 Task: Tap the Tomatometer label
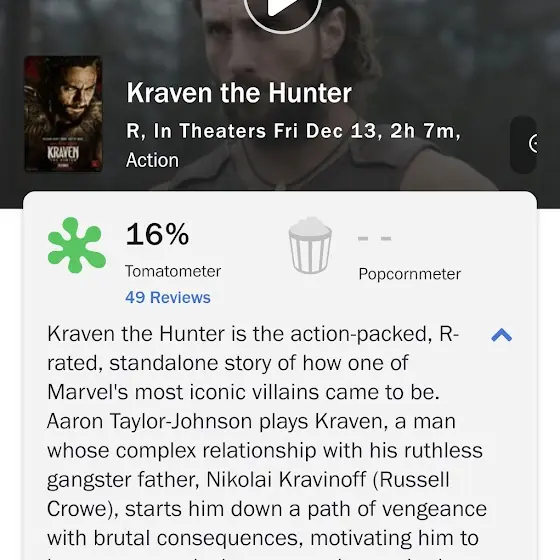tap(173, 271)
